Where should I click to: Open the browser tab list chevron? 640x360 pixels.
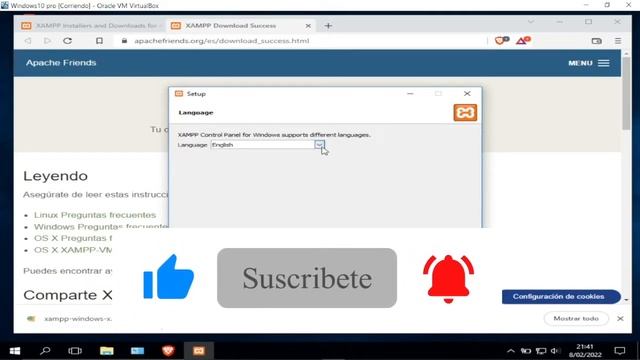coord(531,22)
